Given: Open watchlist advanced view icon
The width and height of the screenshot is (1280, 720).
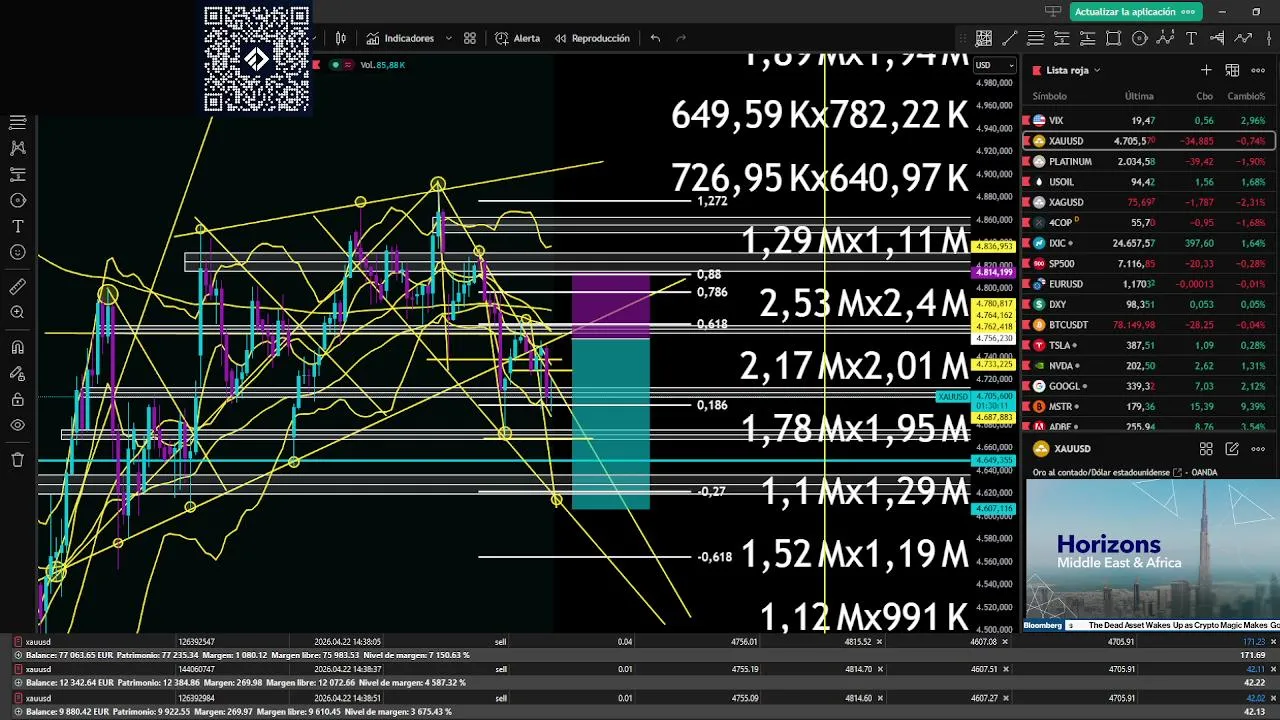Looking at the screenshot, I should point(1232,70).
